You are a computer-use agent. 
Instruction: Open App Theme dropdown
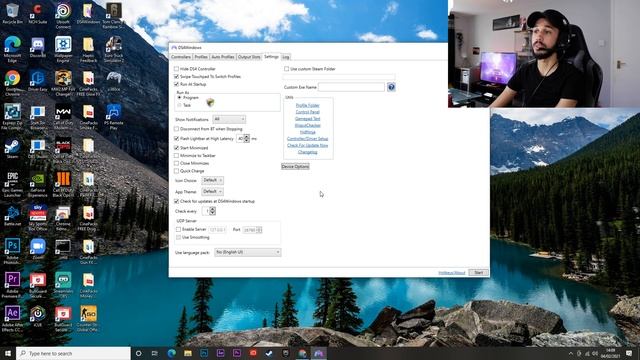(212, 191)
